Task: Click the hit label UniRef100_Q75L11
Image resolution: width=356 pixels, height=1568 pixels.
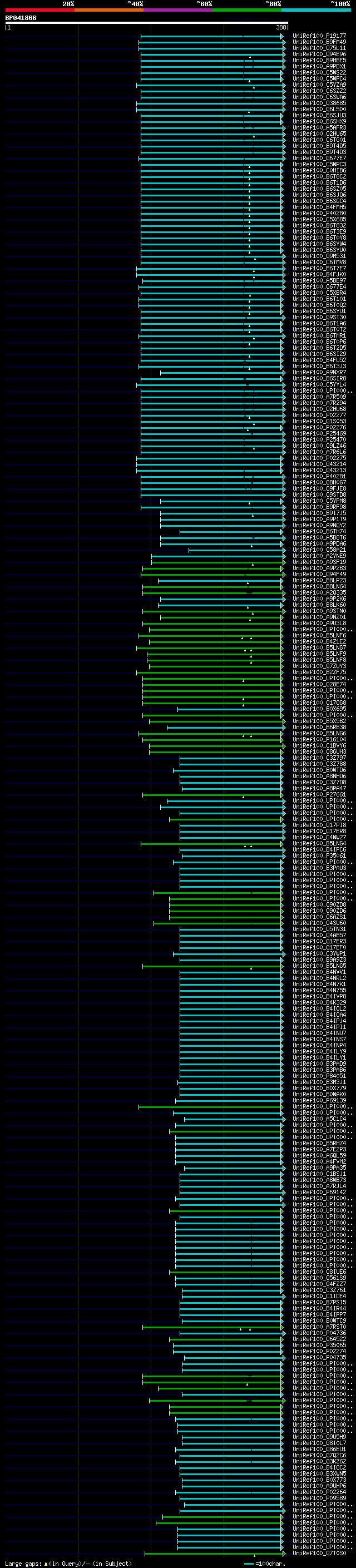Action: [x=319, y=48]
